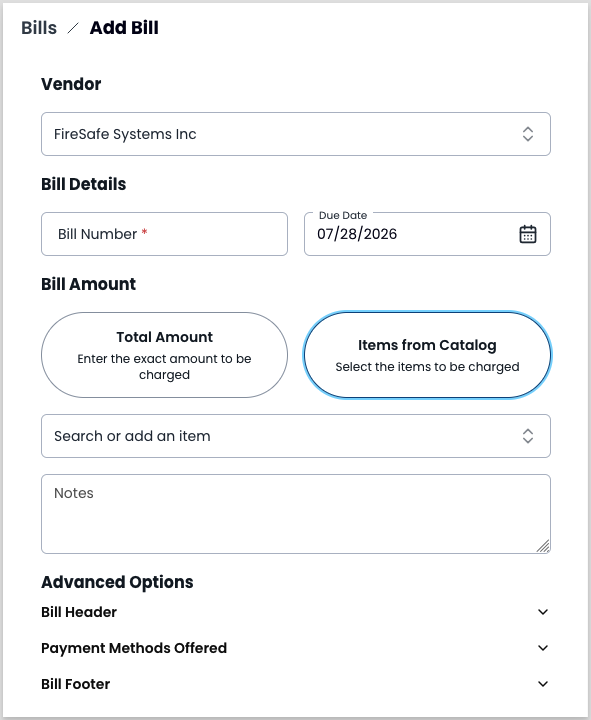Open the FireSafe Systems Inc vendor dropdown
Screen dimensions: 591x720
pyautogui.click(x=296, y=134)
